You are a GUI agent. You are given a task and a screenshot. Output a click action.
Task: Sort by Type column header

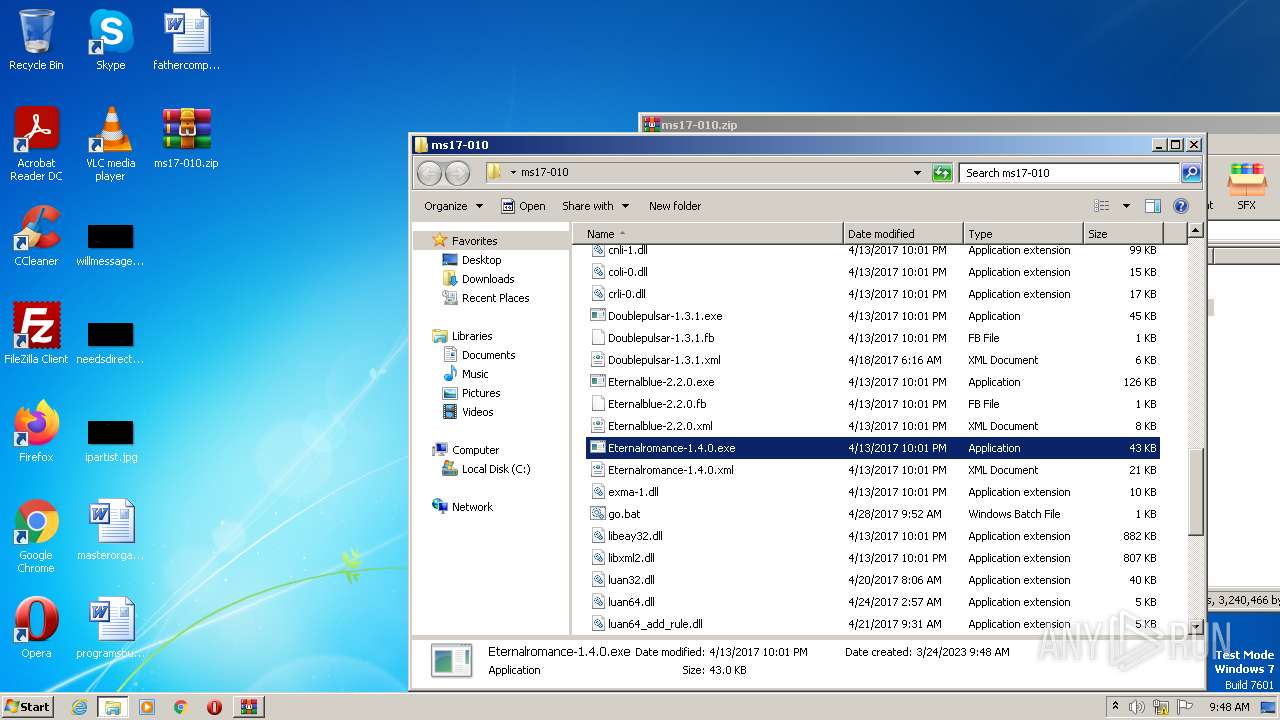[1023, 234]
